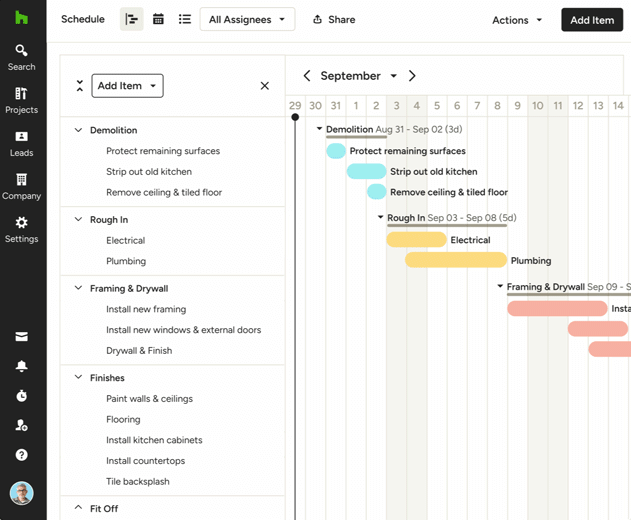
Task: Collapse the Demolition group in list
Action: click(x=78, y=130)
